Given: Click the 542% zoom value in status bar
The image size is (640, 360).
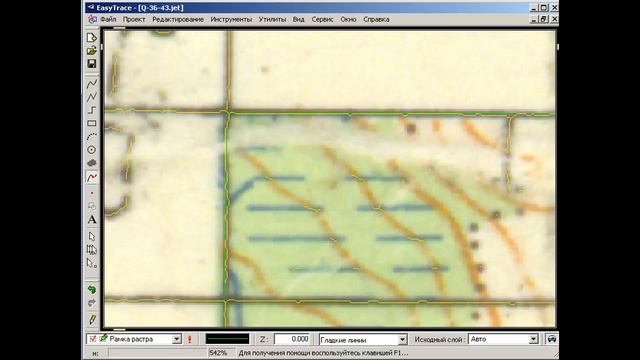Looking at the screenshot, I should click(218, 353).
